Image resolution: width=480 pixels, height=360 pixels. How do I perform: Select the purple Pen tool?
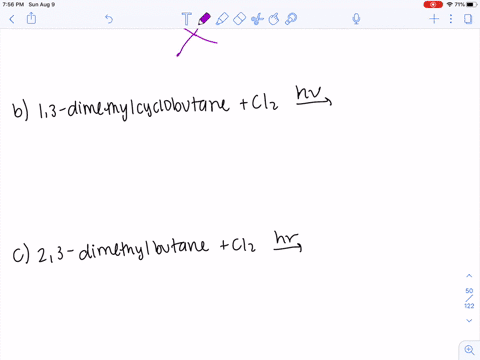coord(204,19)
